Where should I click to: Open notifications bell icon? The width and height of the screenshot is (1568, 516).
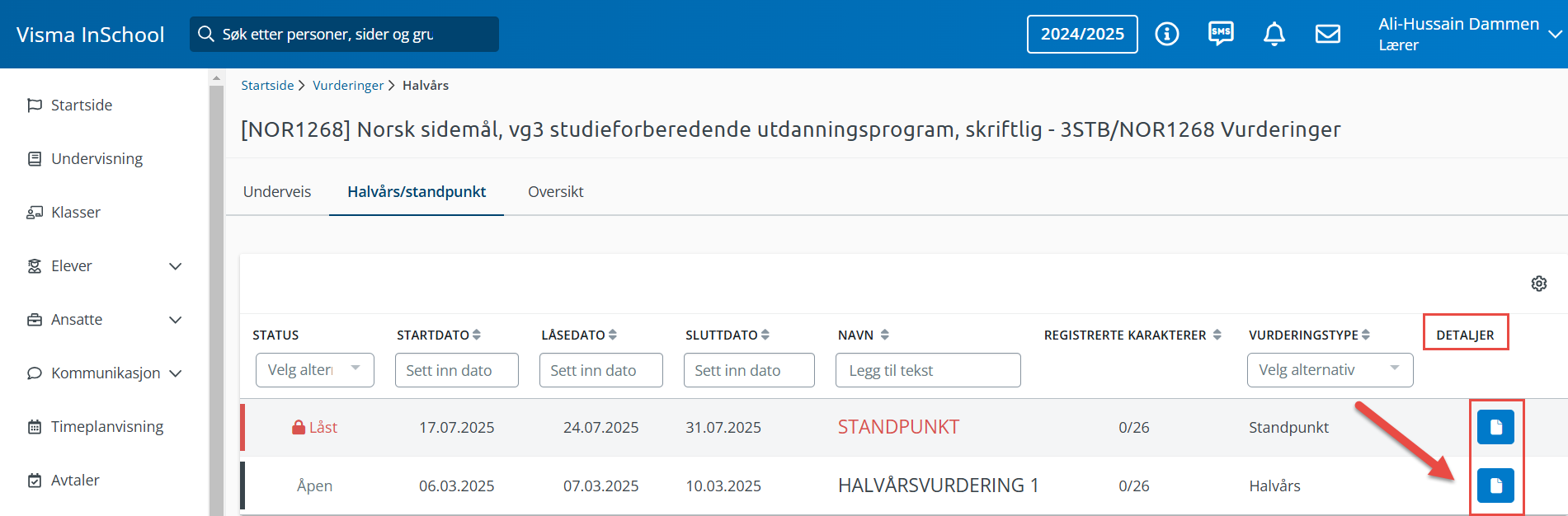1274,34
